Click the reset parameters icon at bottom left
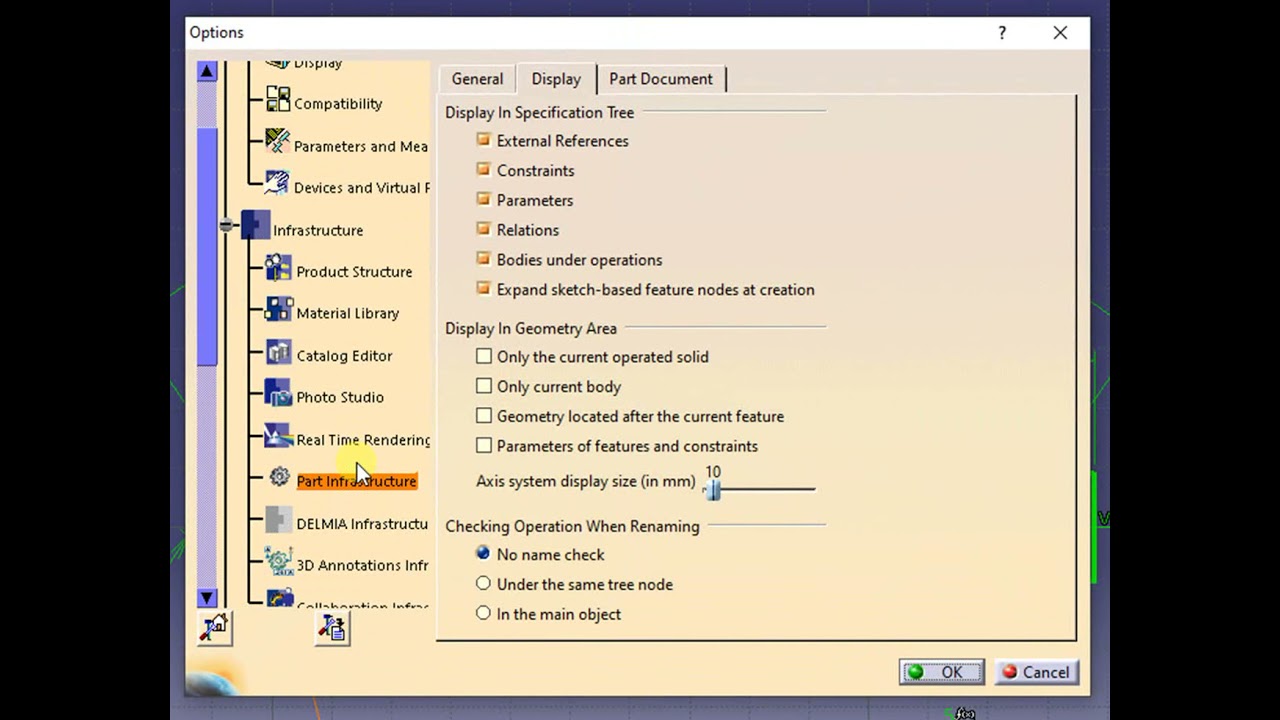The width and height of the screenshot is (1280, 720). pyautogui.click(x=215, y=628)
